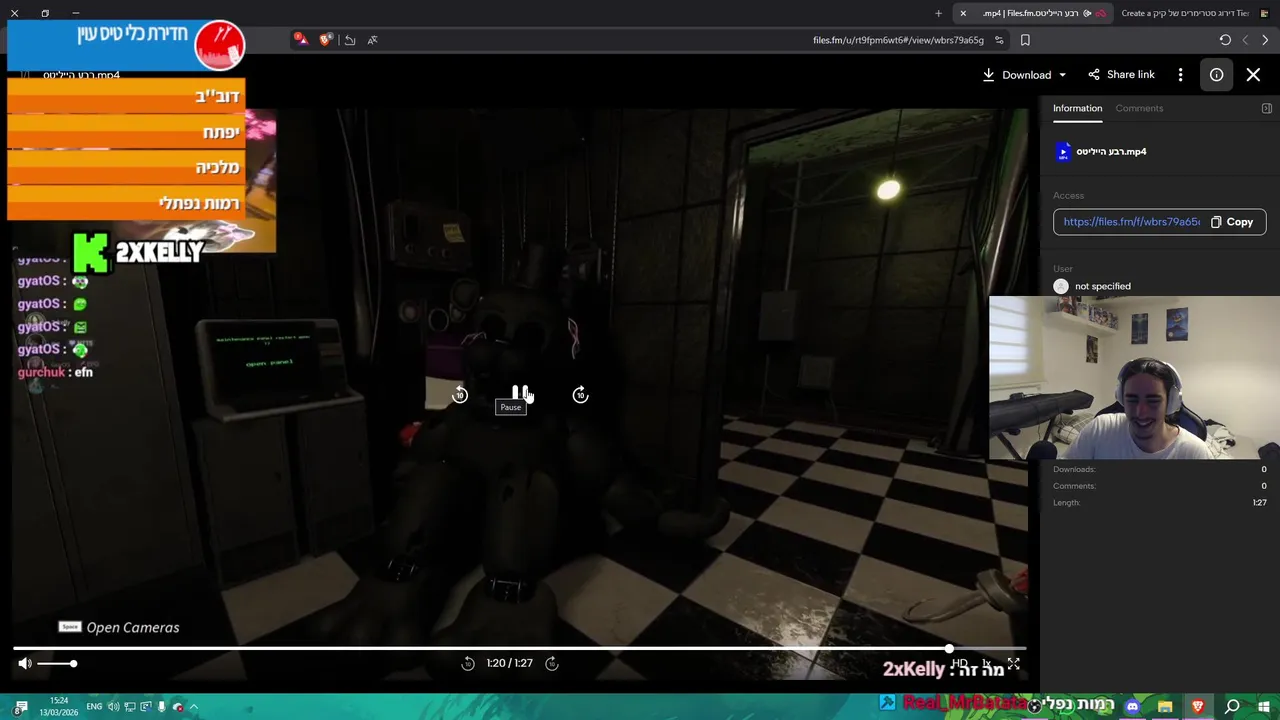Toggle the information panel icon

pyautogui.click(x=1216, y=75)
